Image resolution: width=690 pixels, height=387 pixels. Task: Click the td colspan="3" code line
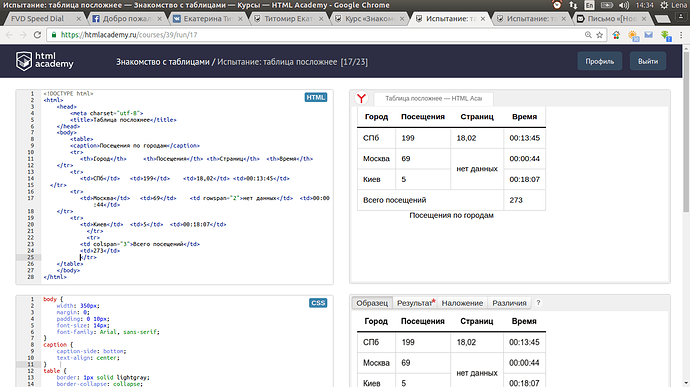pos(140,244)
